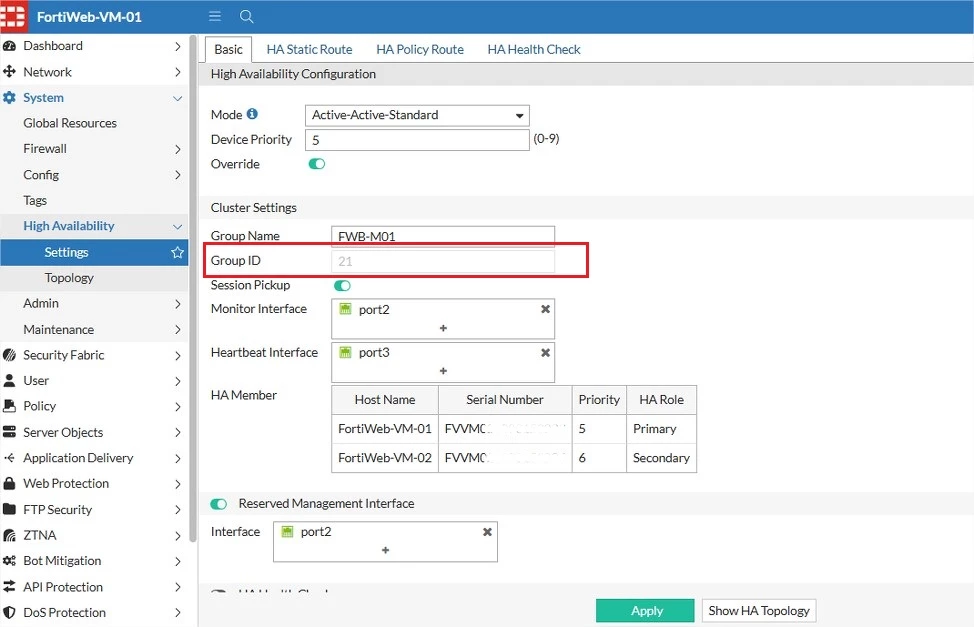Click Show HA Topology button
Screen dimensions: 974x627
click(759, 610)
